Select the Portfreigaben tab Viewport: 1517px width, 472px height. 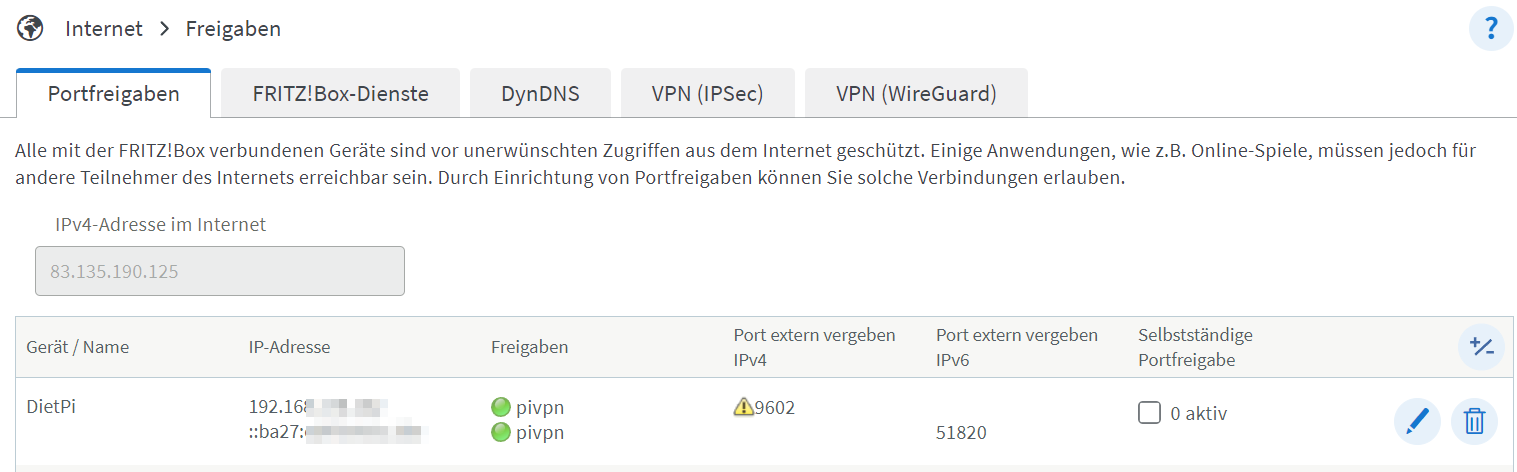[x=114, y=94]
